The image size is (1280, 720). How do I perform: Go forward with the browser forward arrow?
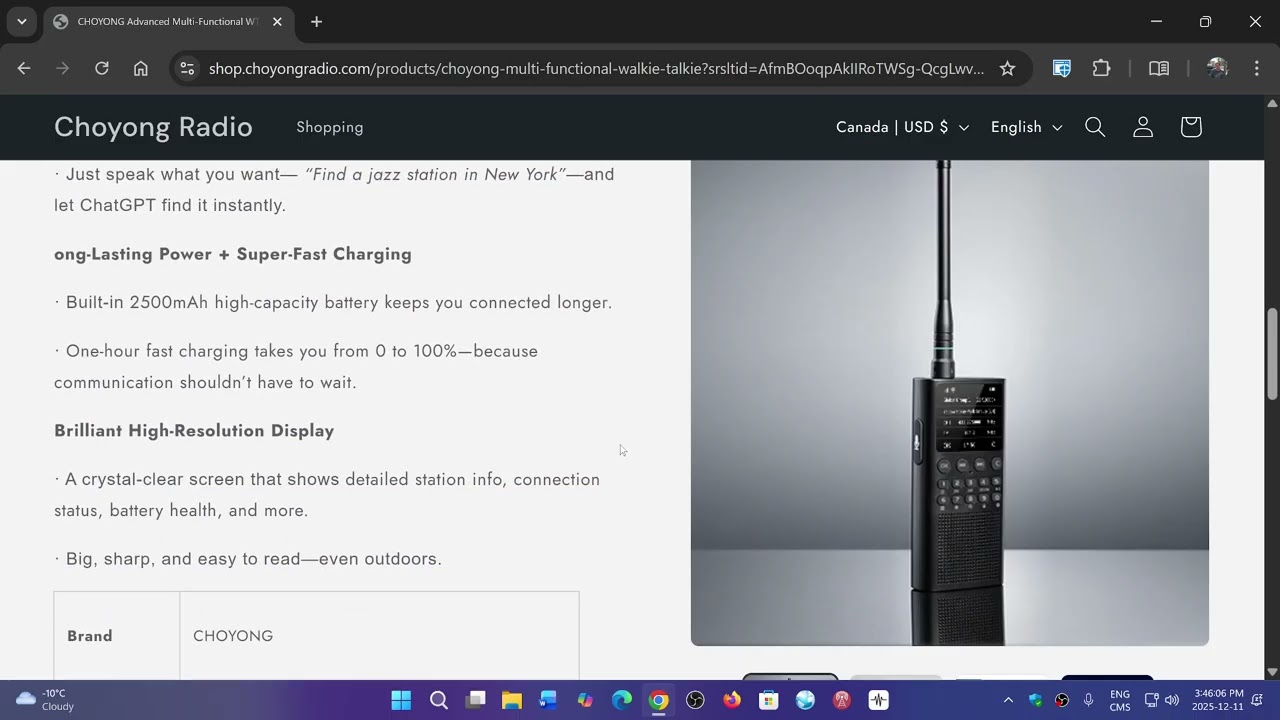point(63,68)
